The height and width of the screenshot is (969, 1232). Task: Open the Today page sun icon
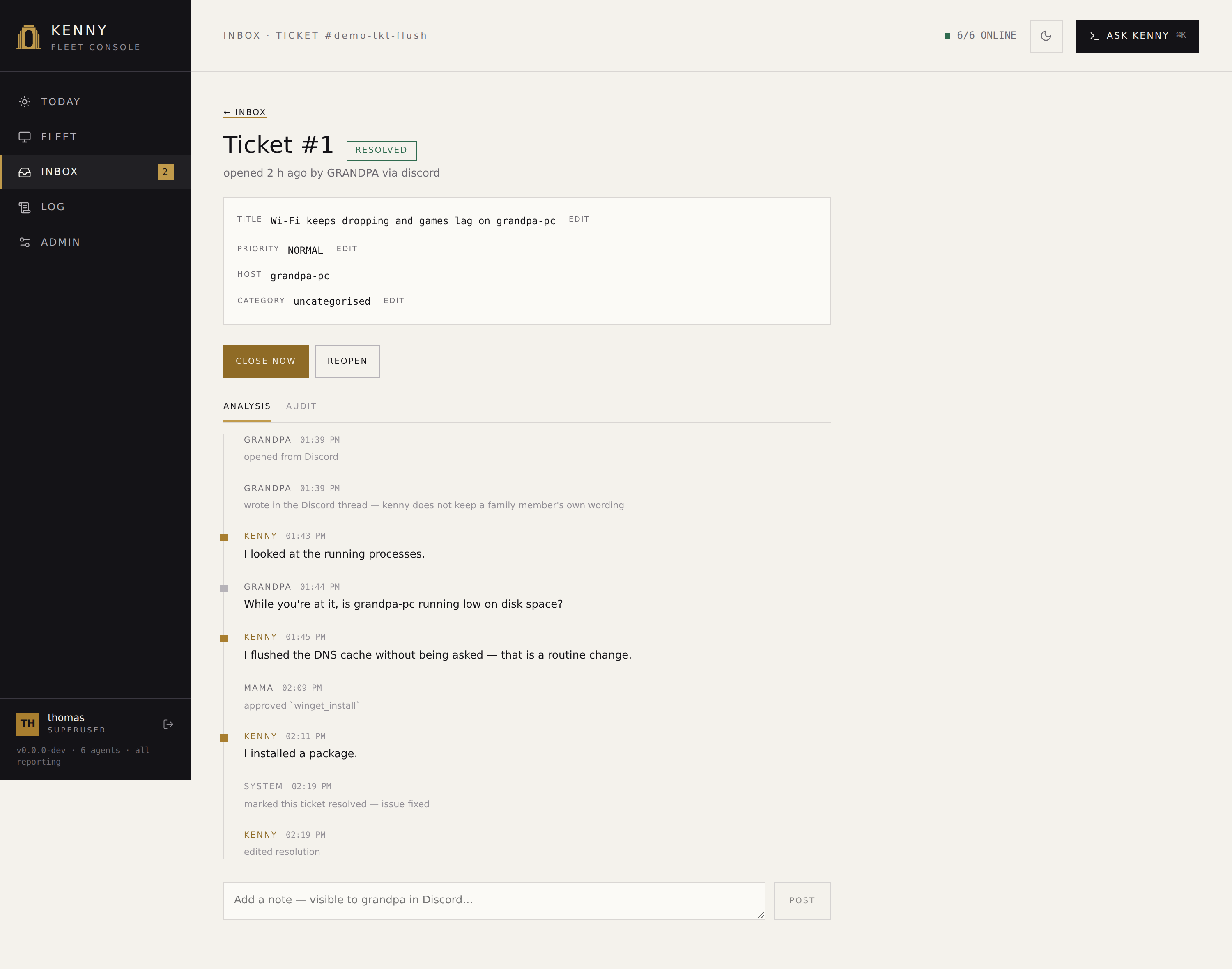click(x=24, y=102)
